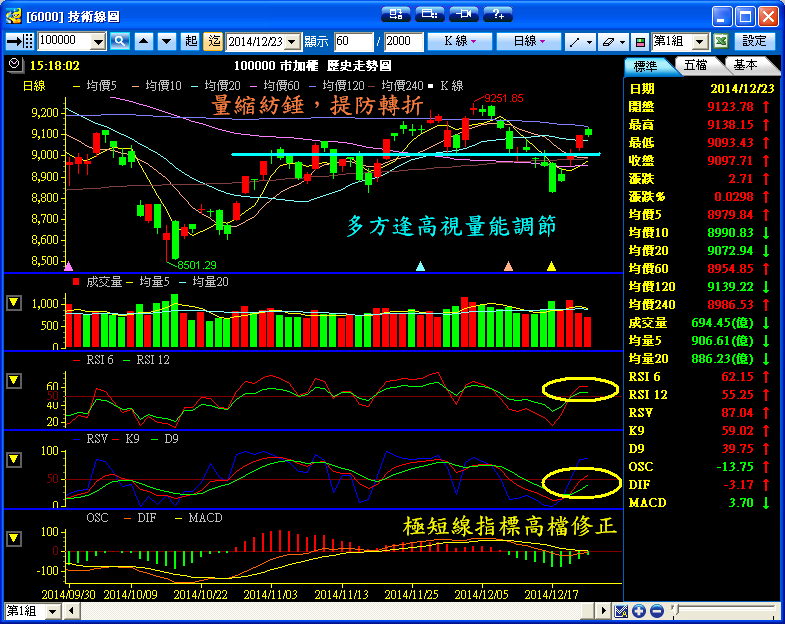The image size is (785, 624).
Task: Open the date 2014/12/23 dropdown
Action: (293, 41)
